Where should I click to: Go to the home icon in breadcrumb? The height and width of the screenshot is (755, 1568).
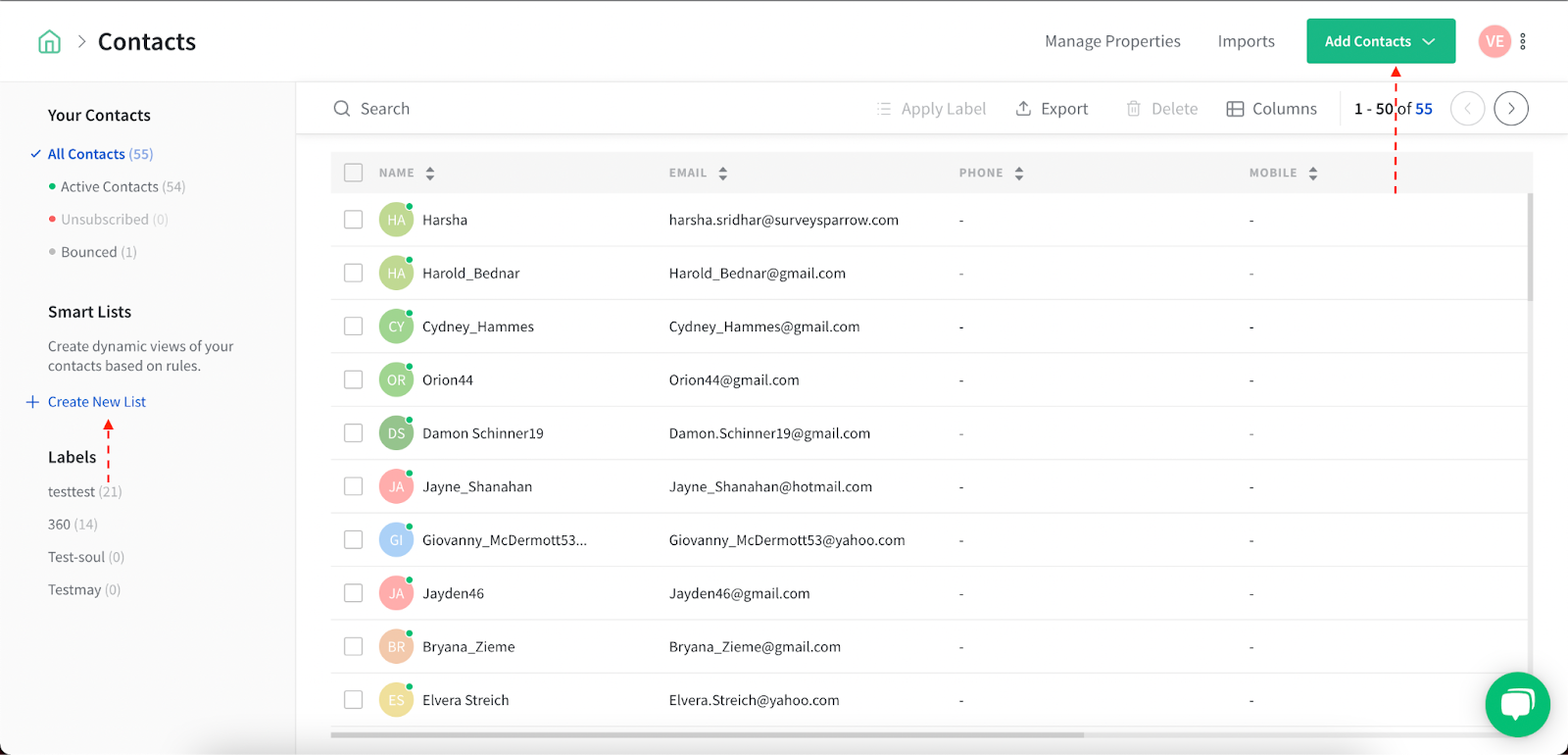pos(49,41)
